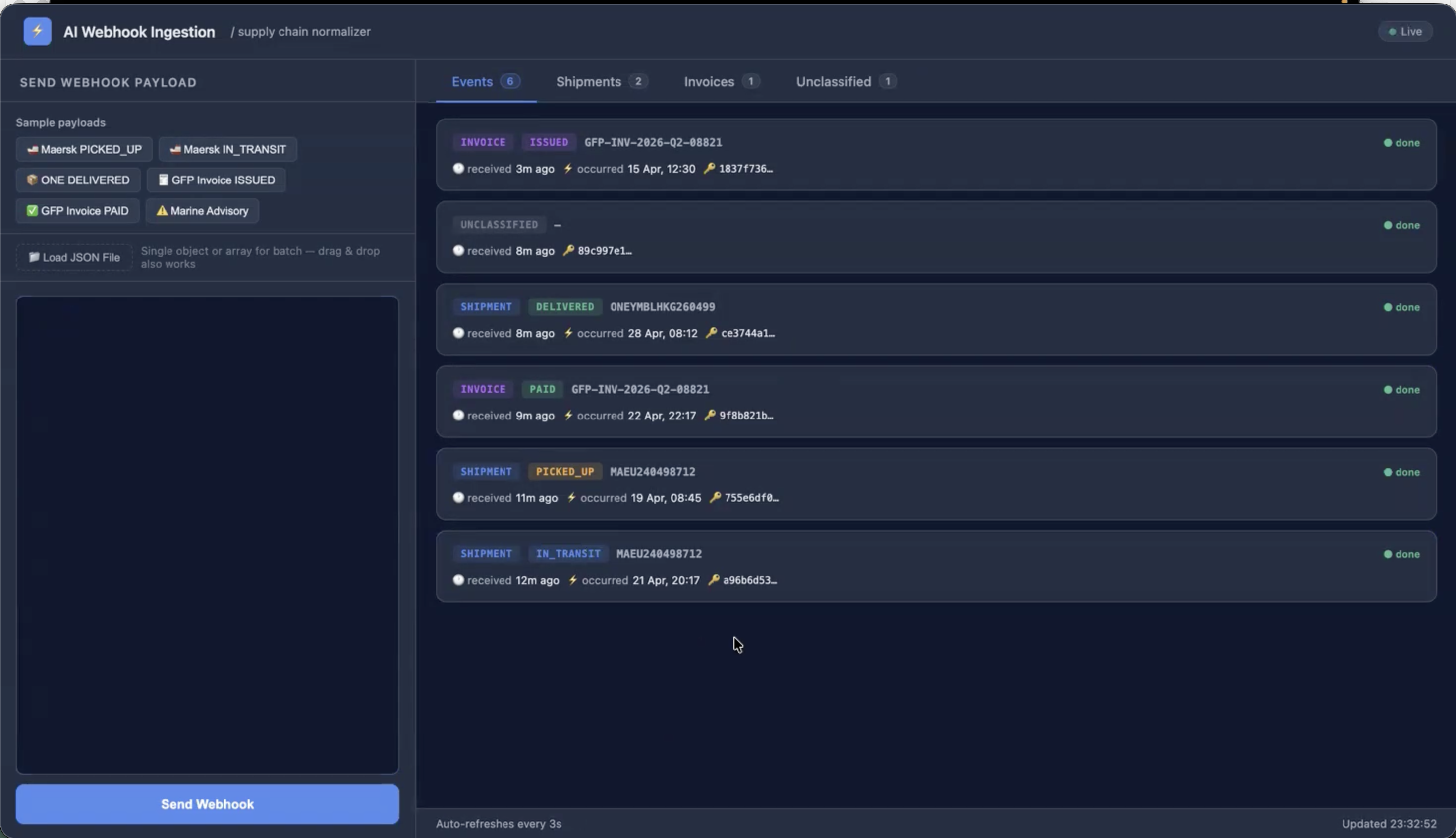Click done status on the UNCLASSIFIED card
The image size is (1456, 838).
coord(1402,225)
